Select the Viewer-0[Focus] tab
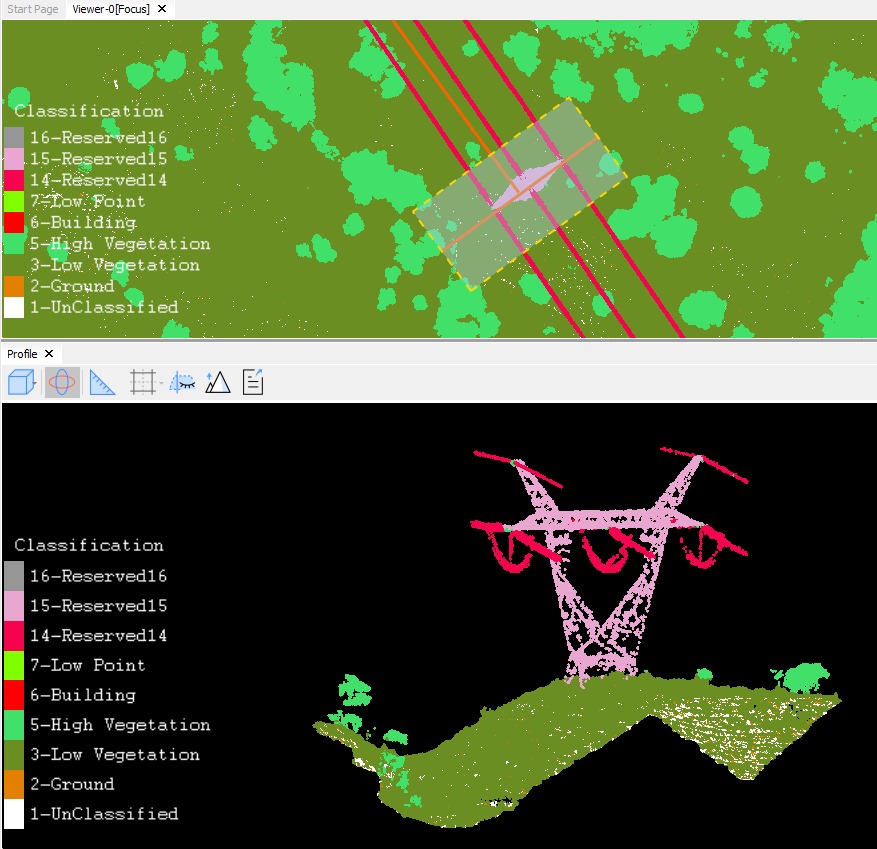 [x=111, y=9]
